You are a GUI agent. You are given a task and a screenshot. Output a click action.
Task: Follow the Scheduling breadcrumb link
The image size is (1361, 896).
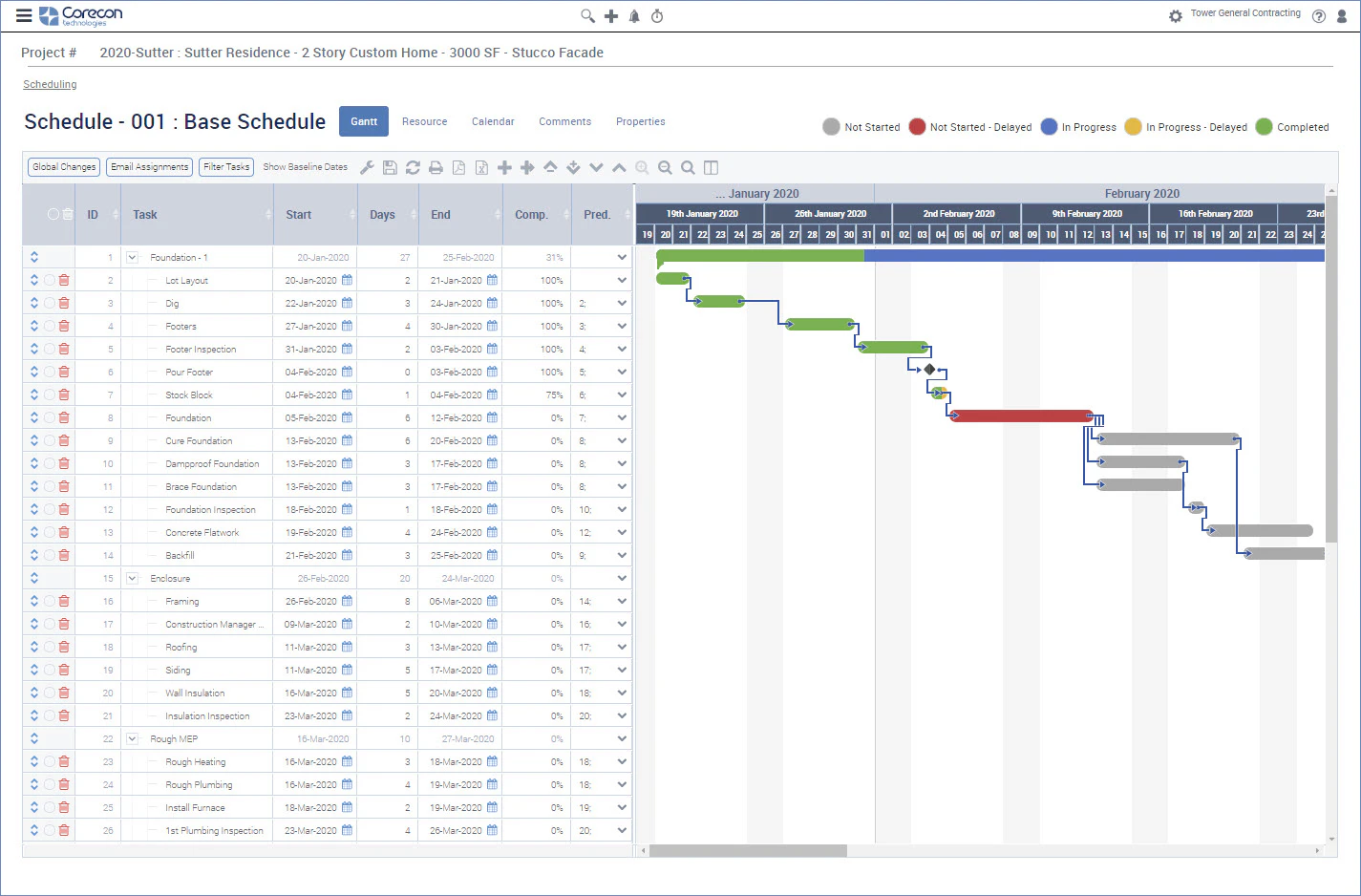[50, 84]
